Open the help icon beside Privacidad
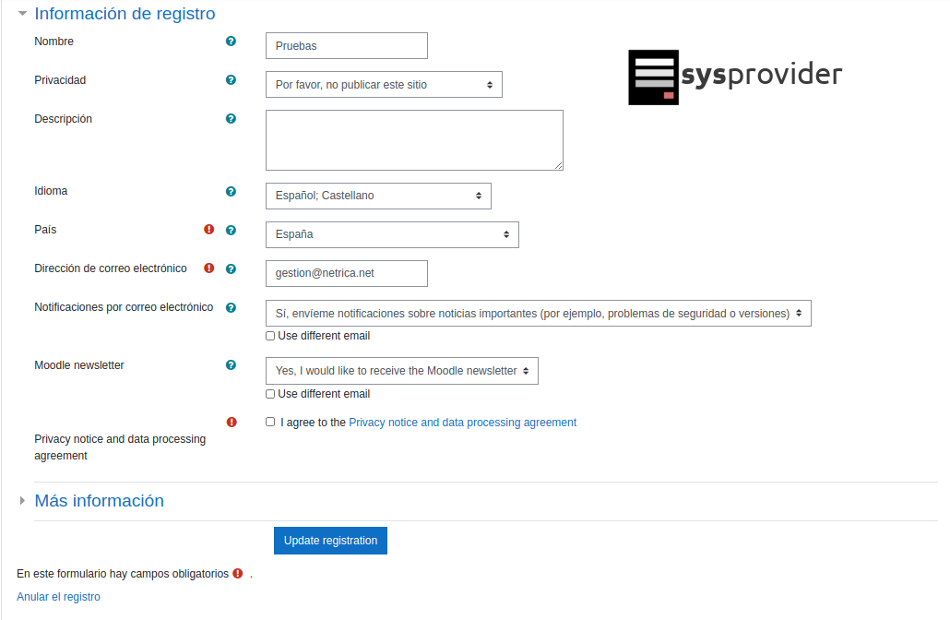Viewport: 950px width, 620px height. 231,80
